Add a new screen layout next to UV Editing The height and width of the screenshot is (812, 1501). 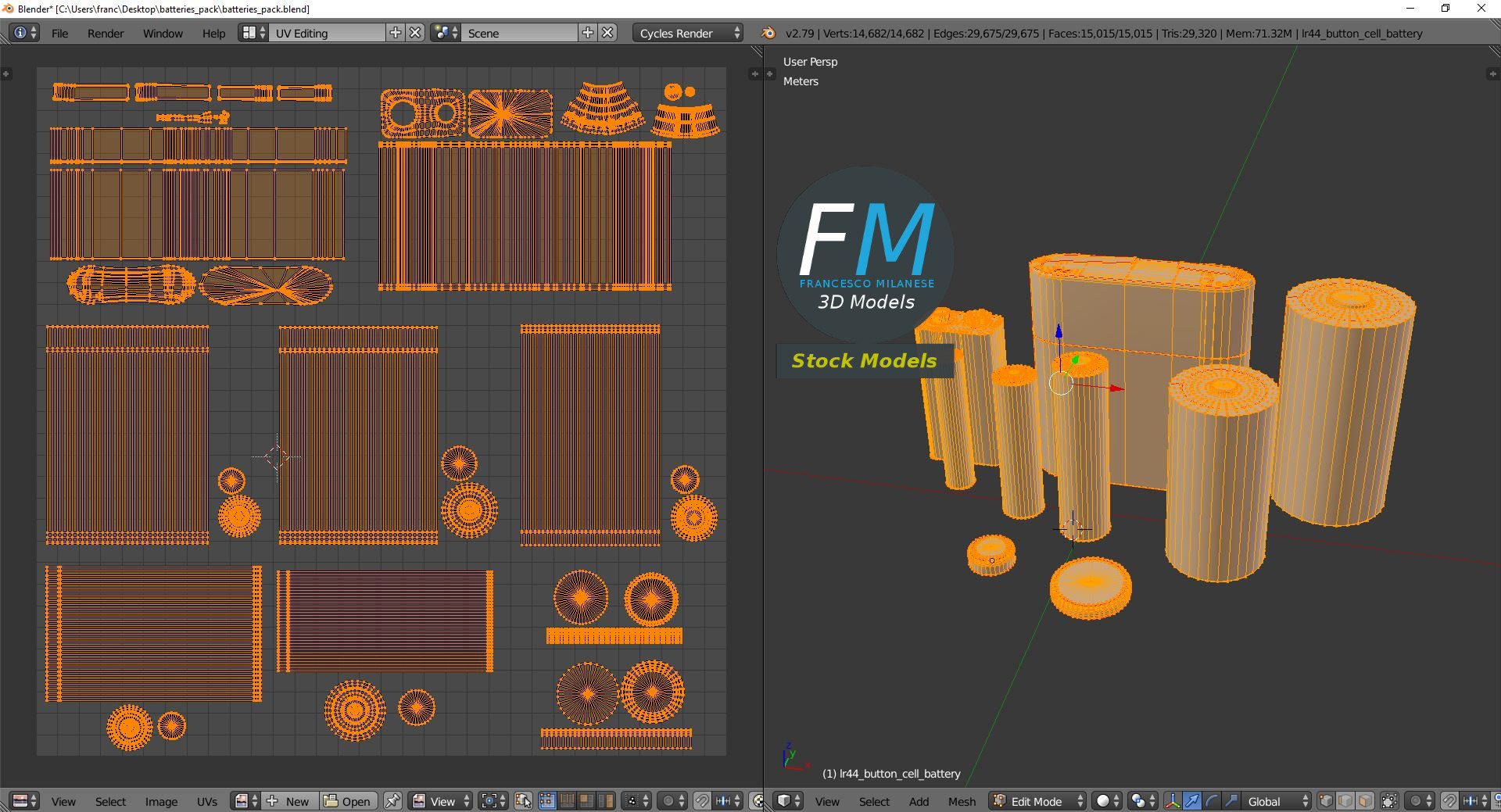pyautogui.click(x=396, y=33)
